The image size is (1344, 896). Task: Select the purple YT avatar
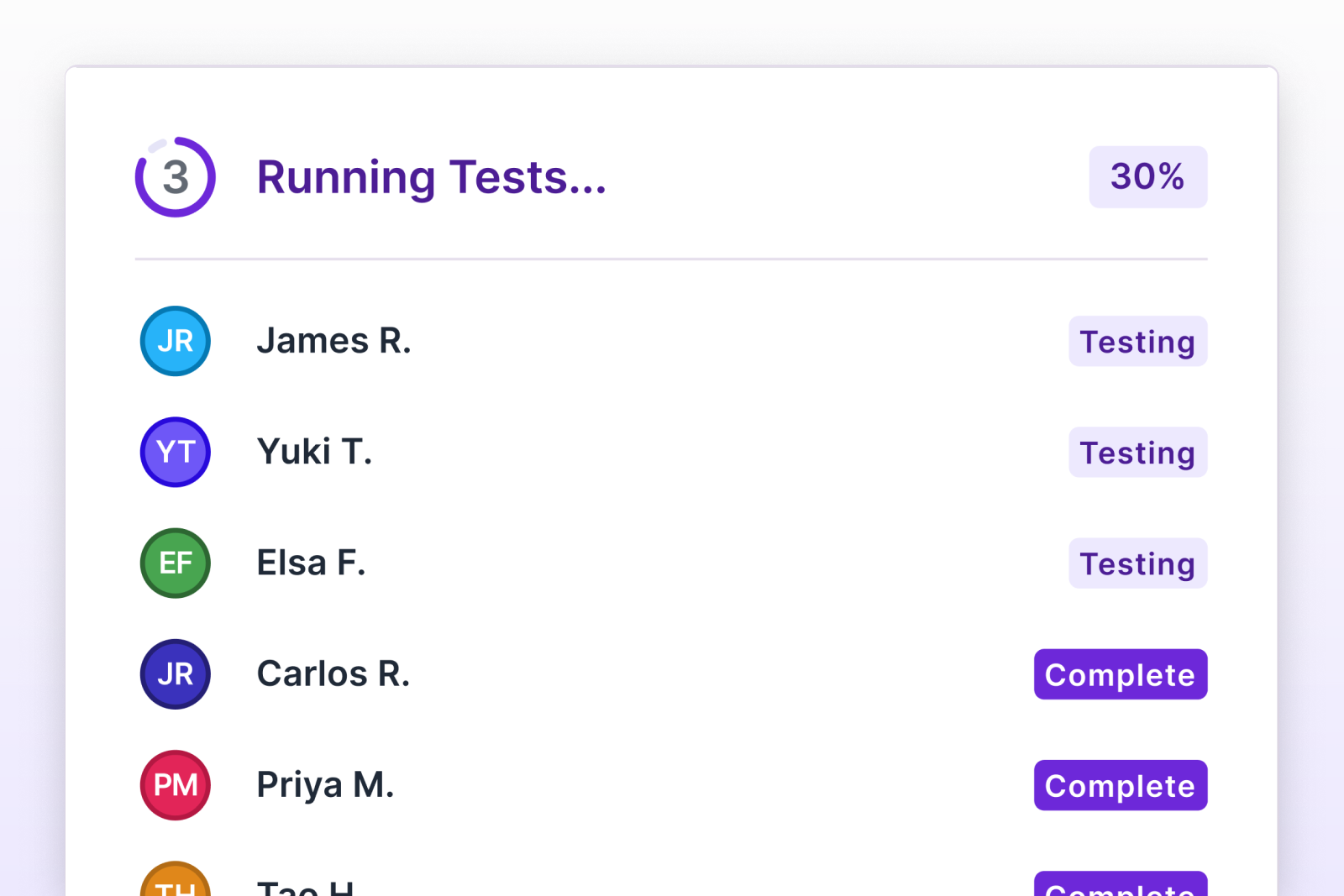(176, 452)
